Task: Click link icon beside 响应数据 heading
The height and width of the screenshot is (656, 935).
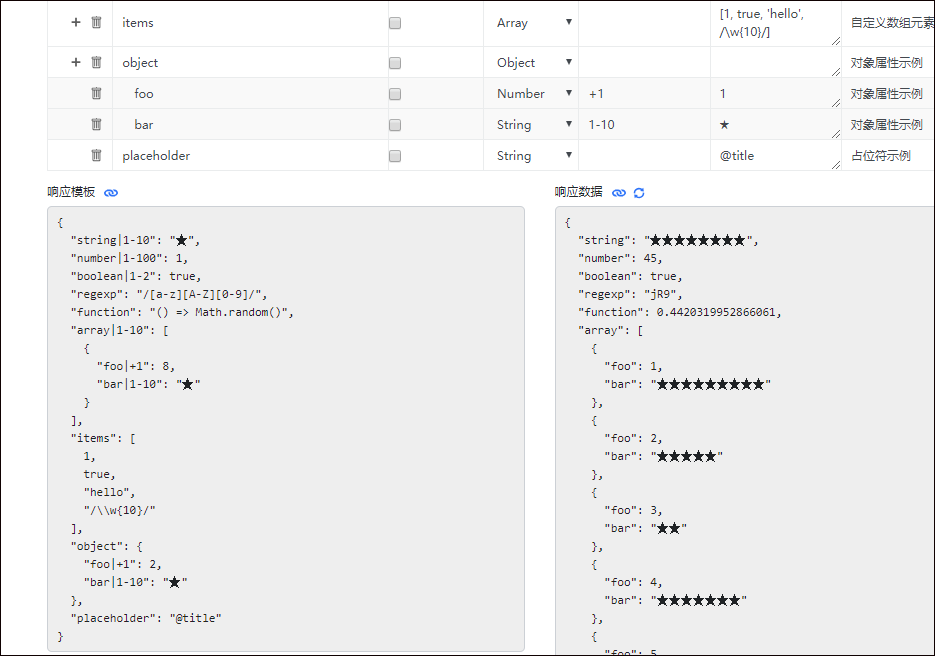Action: click(x=619, y=192)
